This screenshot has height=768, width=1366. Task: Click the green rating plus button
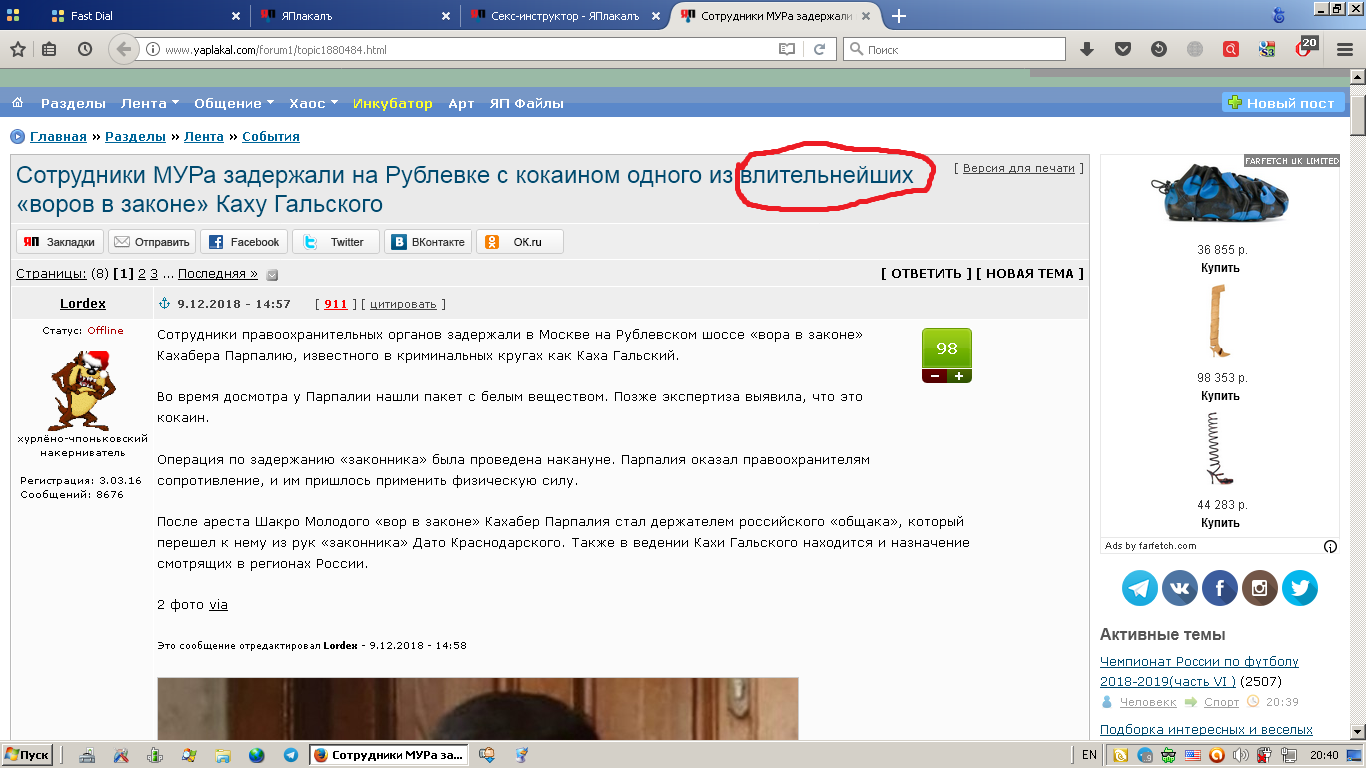pos(959,376)
